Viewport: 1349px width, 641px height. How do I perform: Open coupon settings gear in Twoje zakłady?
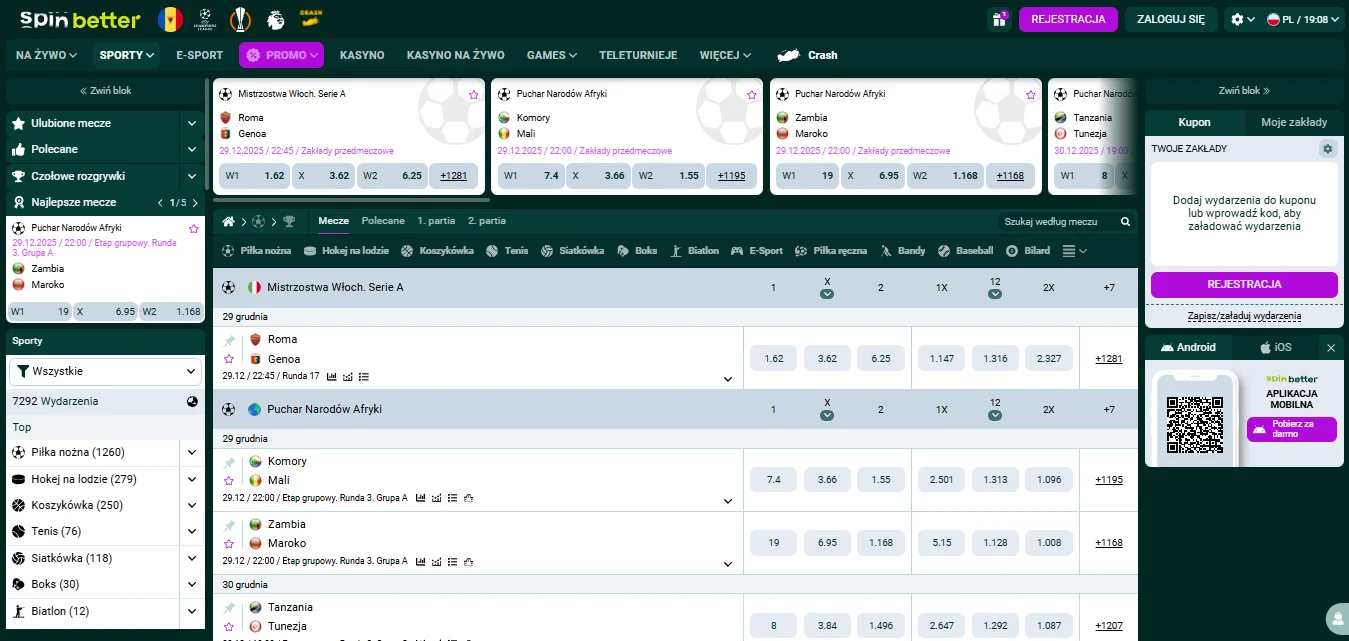[x=1327, y=149]
